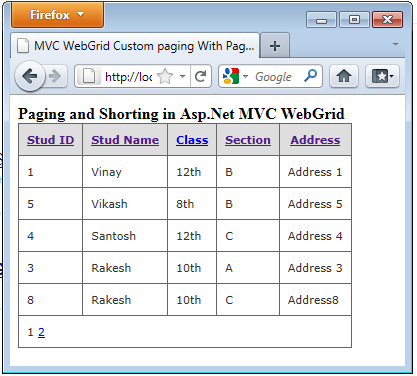Sort the grid by Stud Name
The width and height of the screenshot is (417, 376).
(x=125, y=140)
